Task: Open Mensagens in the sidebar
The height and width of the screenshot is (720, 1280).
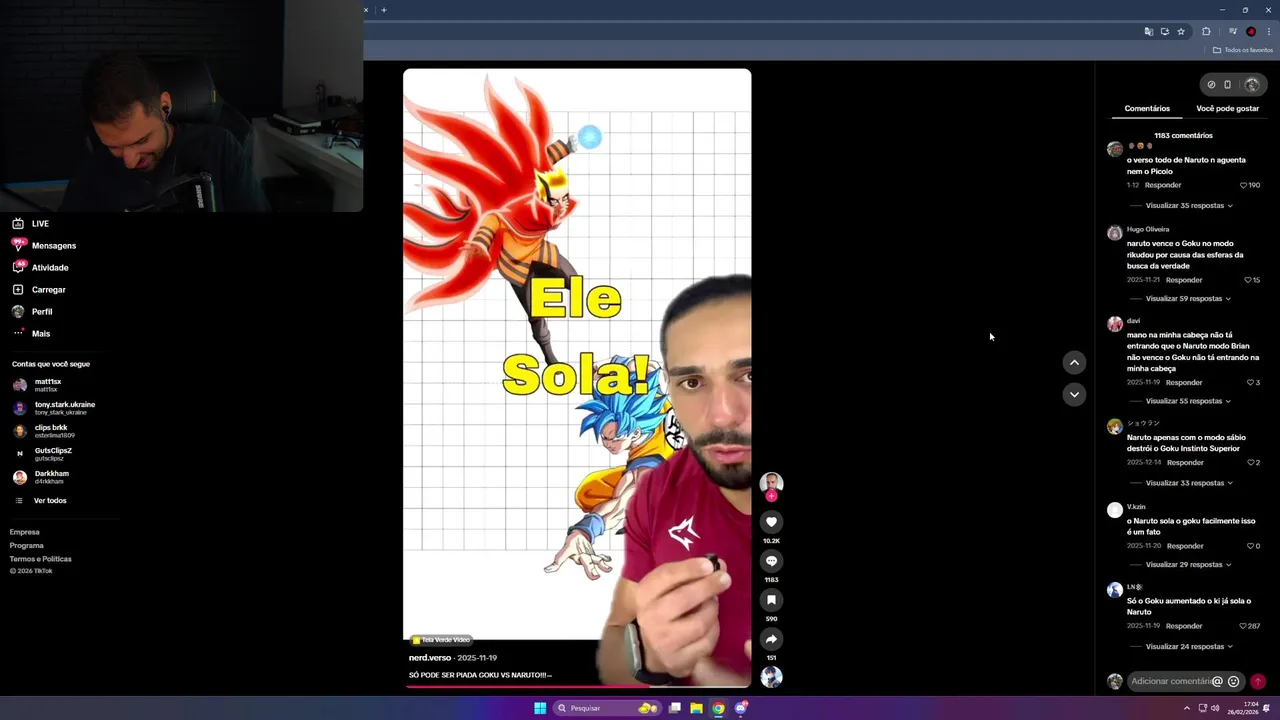Action: 43,246
